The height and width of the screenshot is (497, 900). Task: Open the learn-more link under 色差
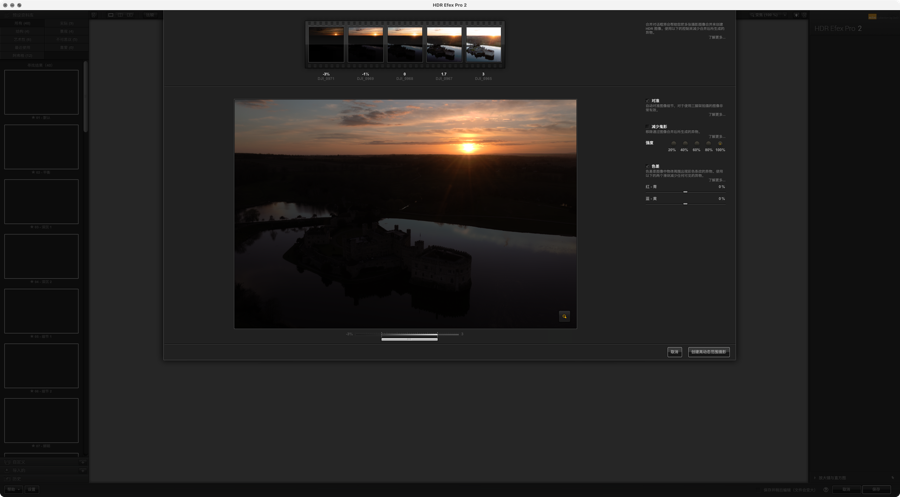coord(717,180)
